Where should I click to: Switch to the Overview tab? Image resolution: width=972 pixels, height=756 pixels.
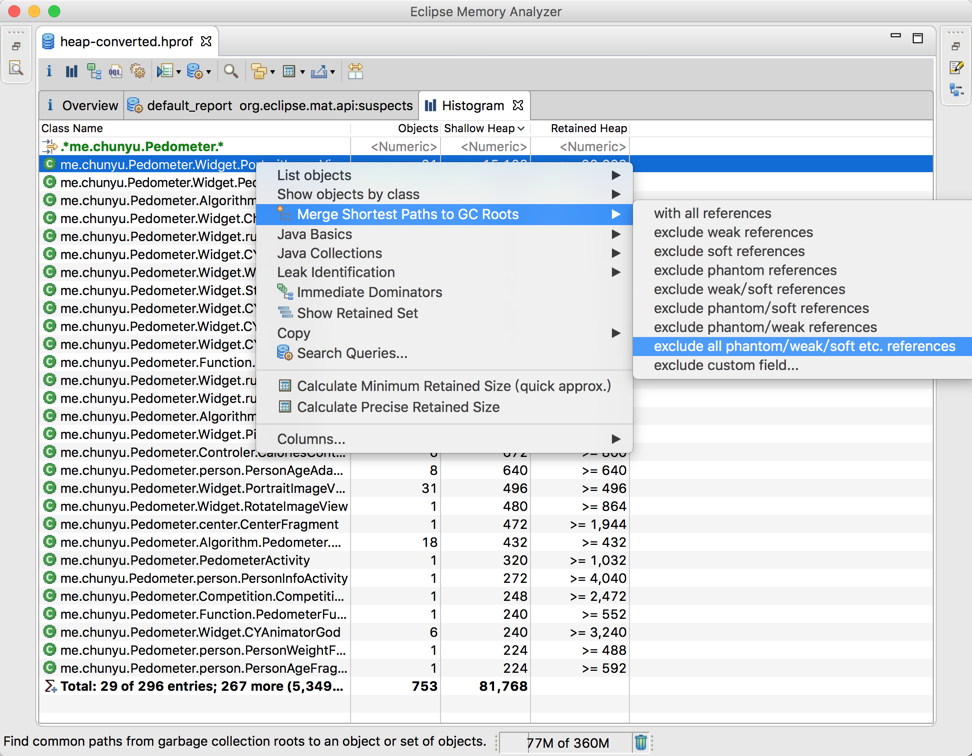tap(82, 105)
